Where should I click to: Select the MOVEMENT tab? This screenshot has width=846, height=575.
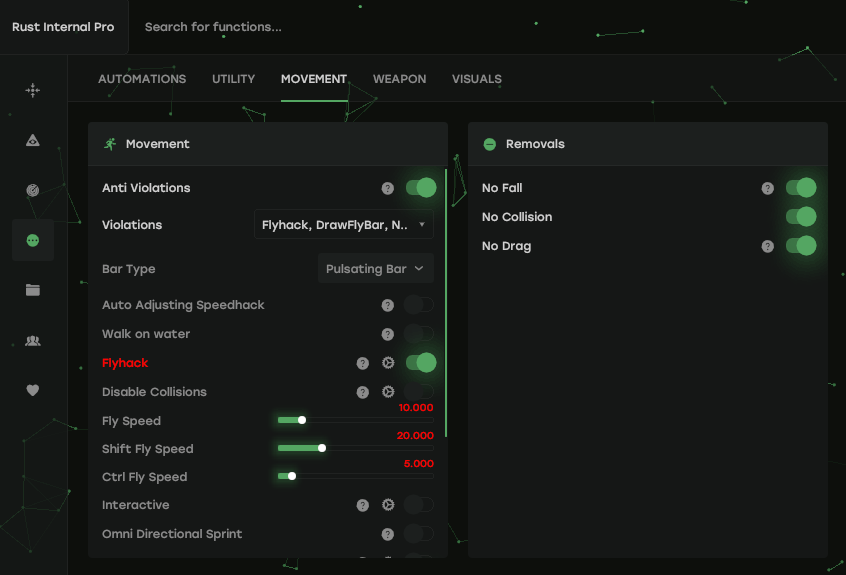click(x=313, y=79)
